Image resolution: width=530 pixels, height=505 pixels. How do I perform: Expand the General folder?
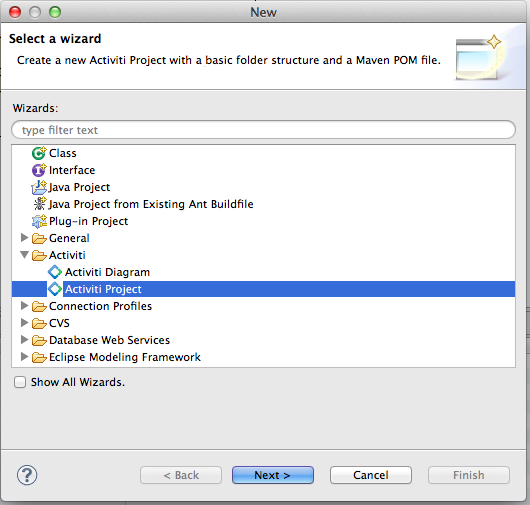(24, 238)
